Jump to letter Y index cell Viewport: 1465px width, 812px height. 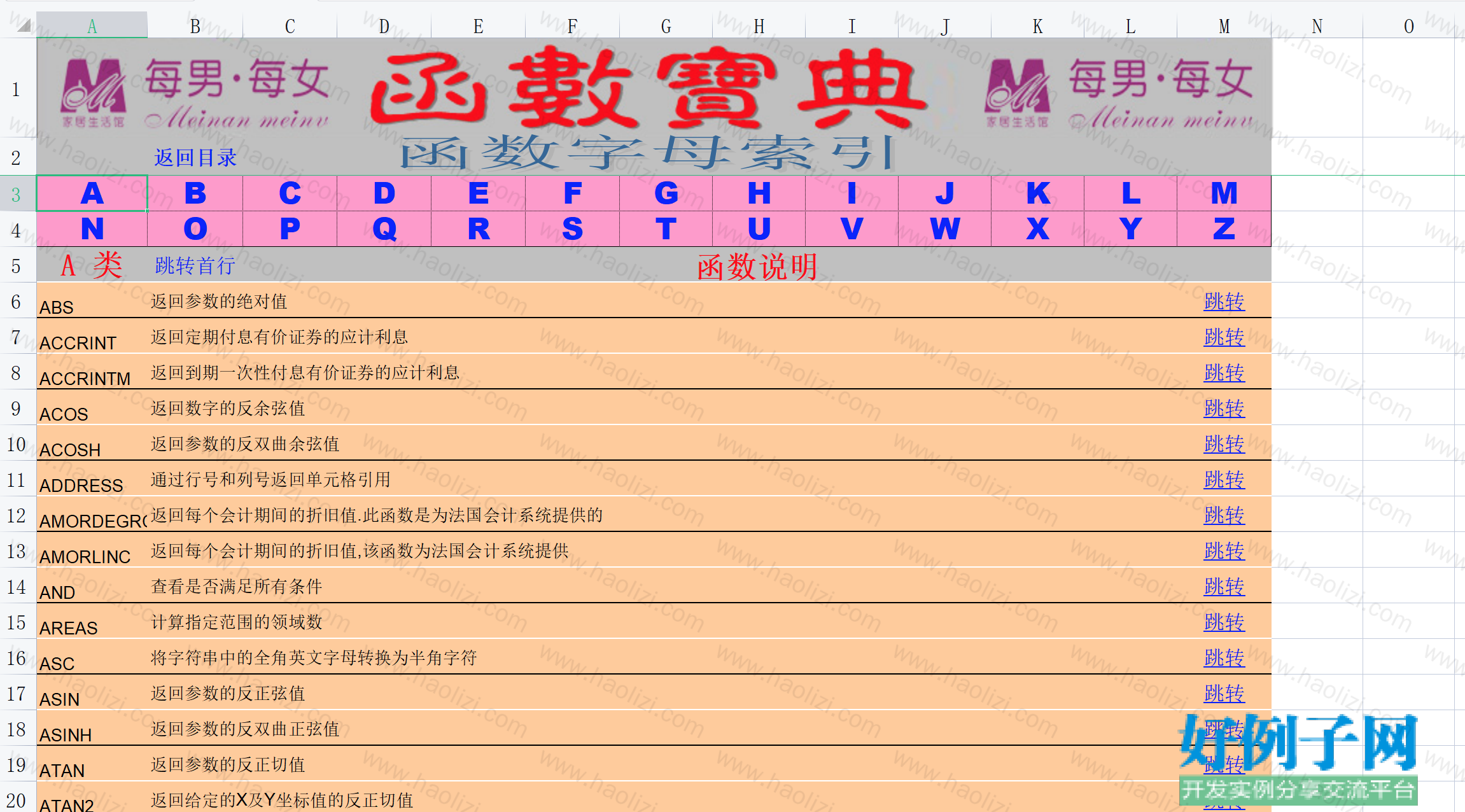[1131, 229]
